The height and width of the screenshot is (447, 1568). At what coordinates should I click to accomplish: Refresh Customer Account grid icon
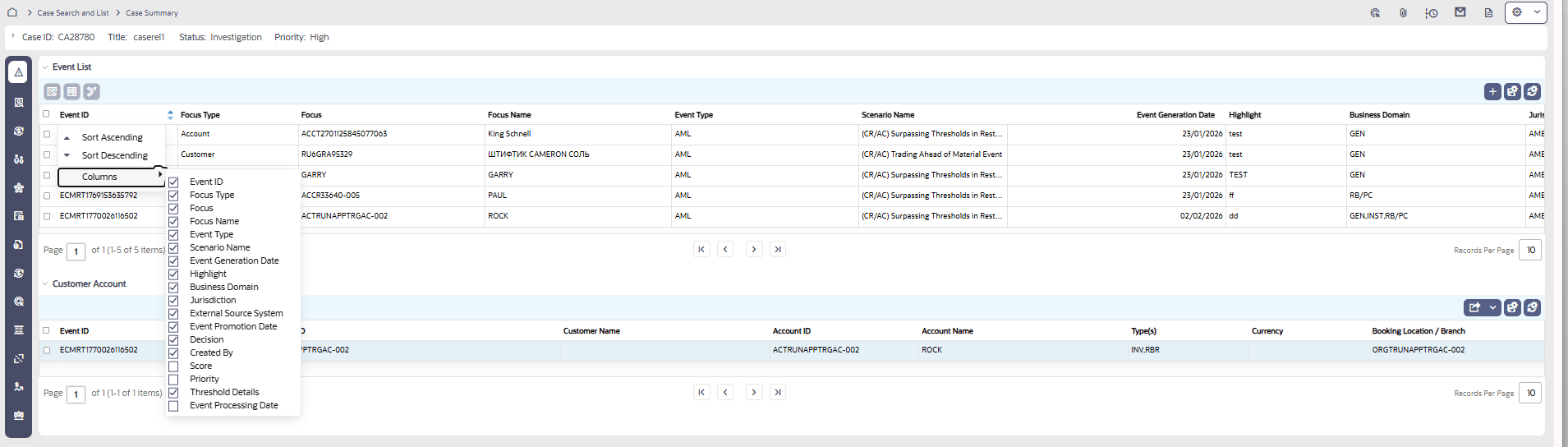pyautogui.click(x=1532, y=307)
